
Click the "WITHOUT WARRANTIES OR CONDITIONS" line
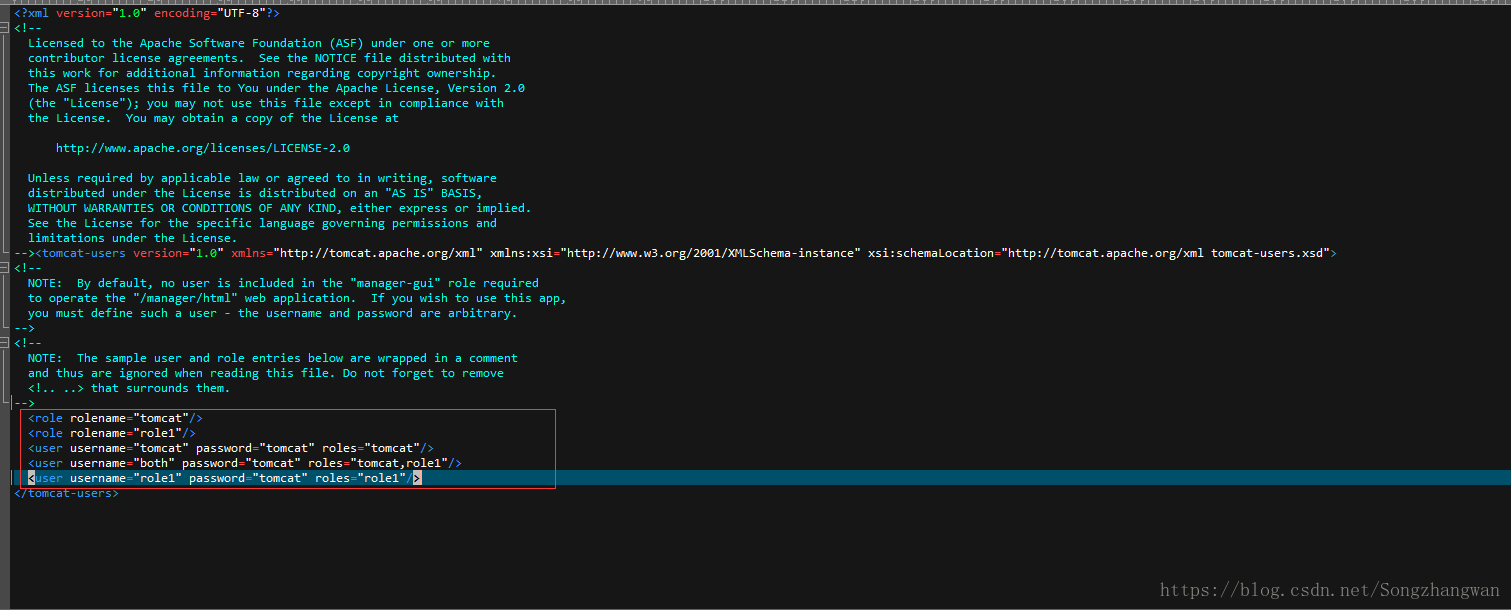click(x=280, y=208)
